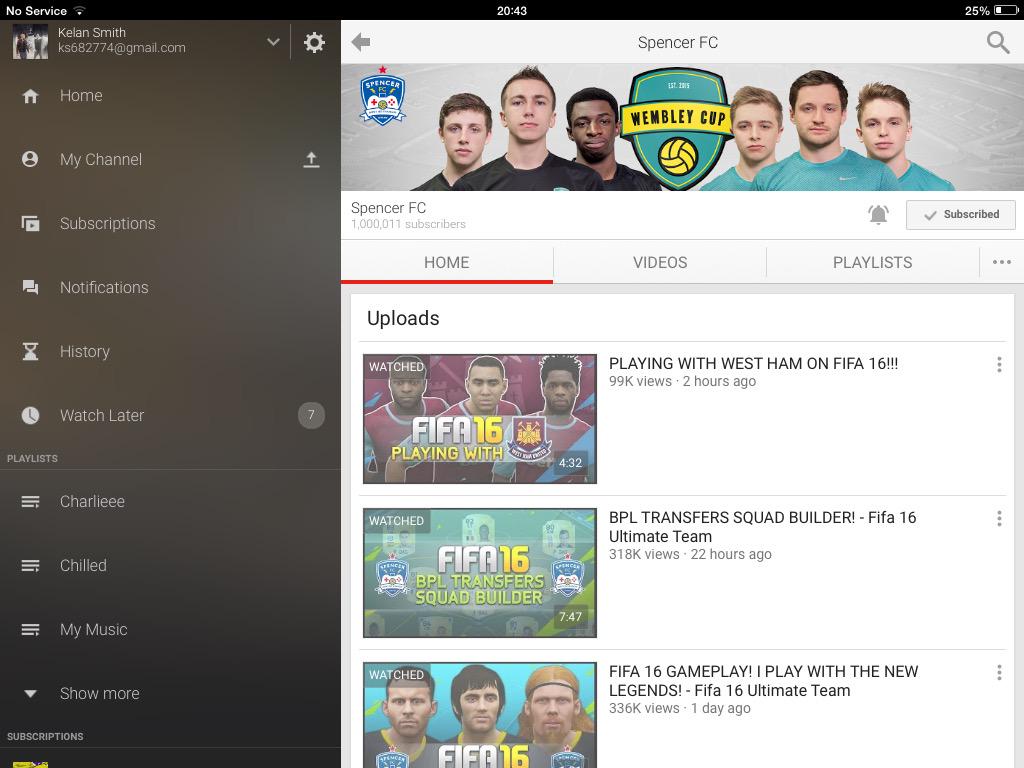This screenshot has width=1024, height=768.
Task: Open the Charlieee playlist icon
Action: click(30, 502)
